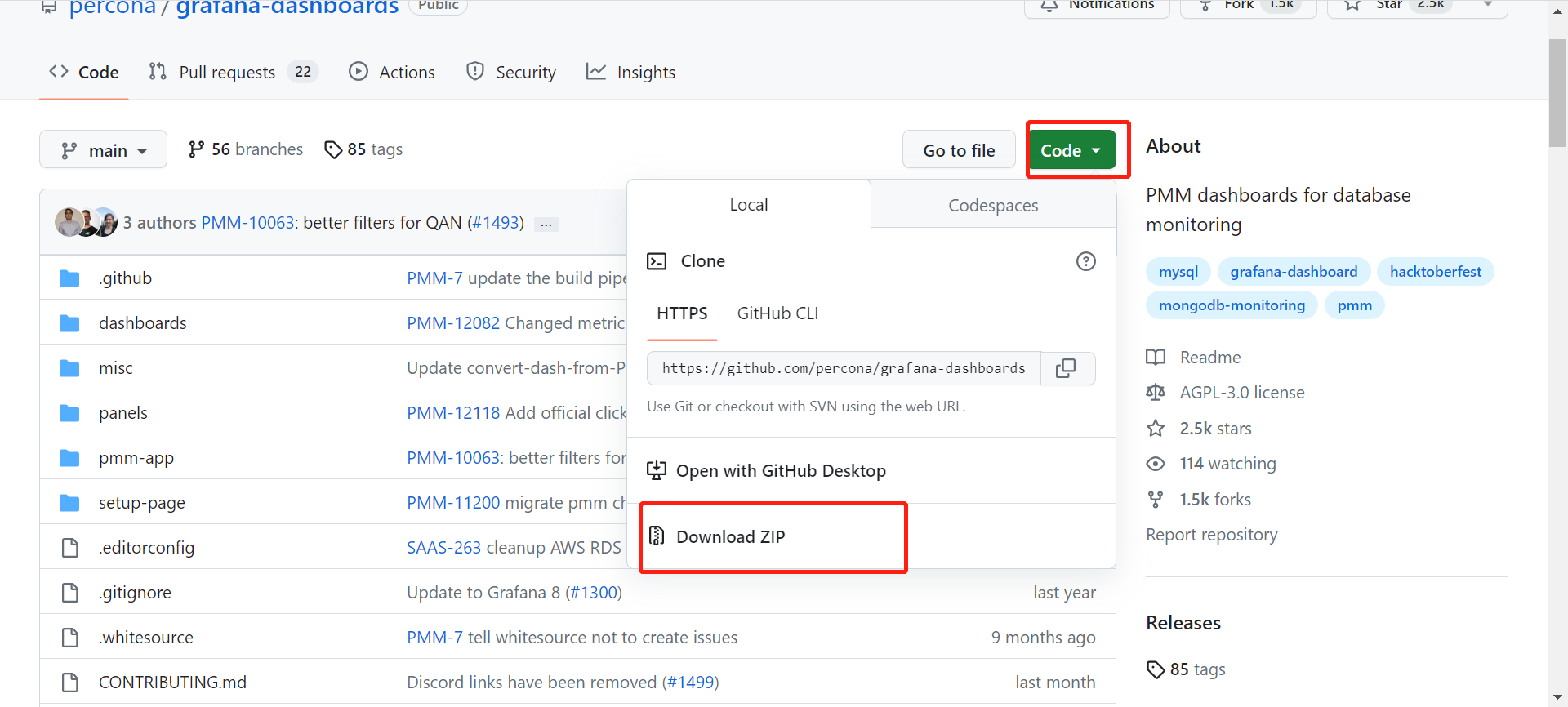
Task: Open the .whitesource file
Action: 146,638
